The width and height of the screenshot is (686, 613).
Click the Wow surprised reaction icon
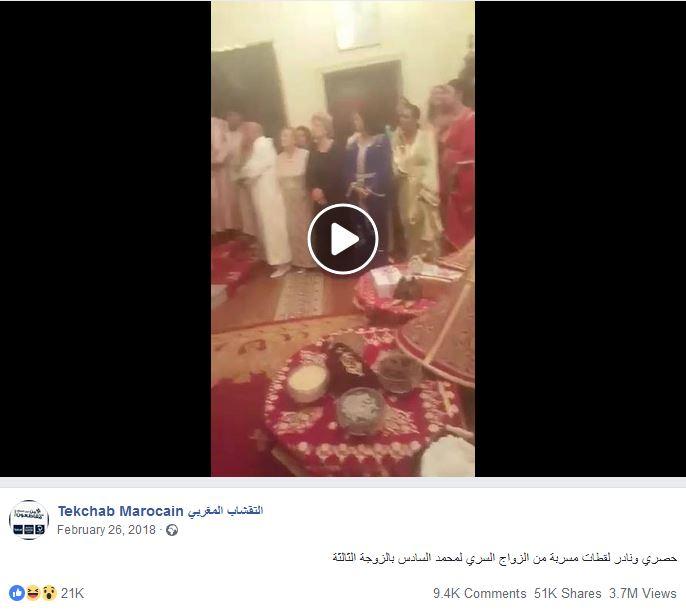coord(49,593)
